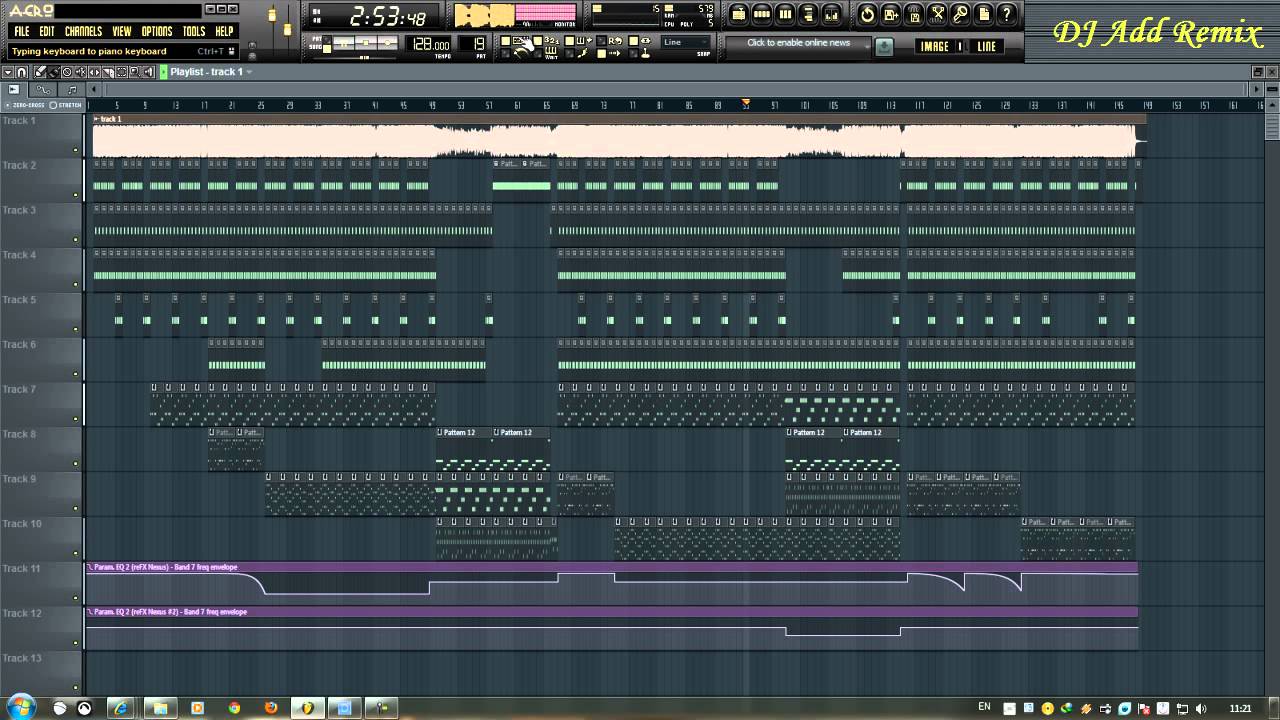Click the tempo 128.000 display
This screenshot has height=720, width=1280.
427,44
